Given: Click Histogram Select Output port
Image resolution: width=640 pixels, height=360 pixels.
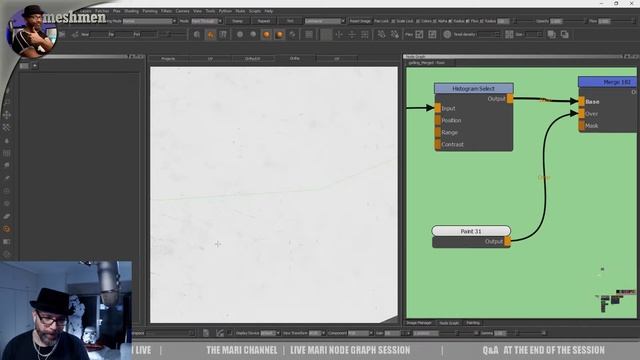Looking at the screenshot, I should (510, 98).
